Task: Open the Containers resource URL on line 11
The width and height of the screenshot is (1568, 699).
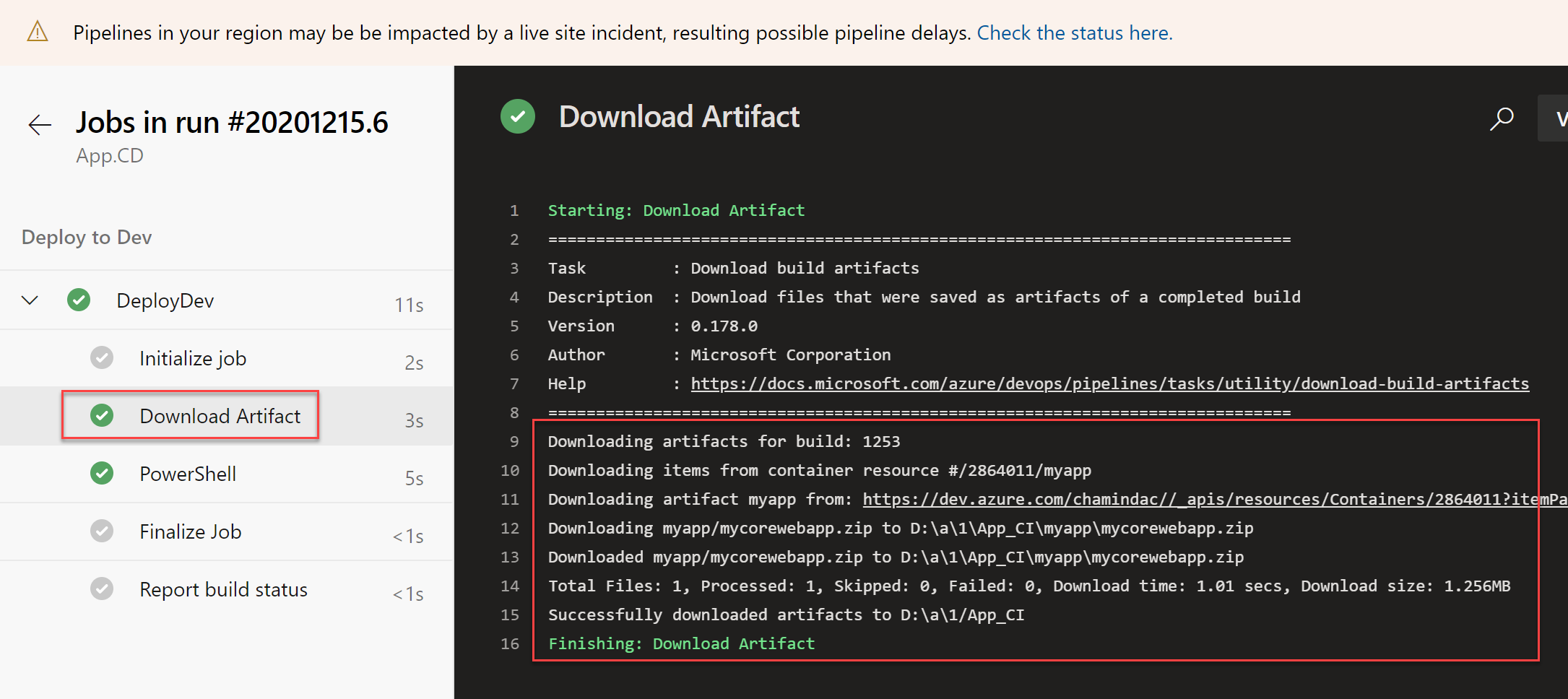Action: point(1206,499)
